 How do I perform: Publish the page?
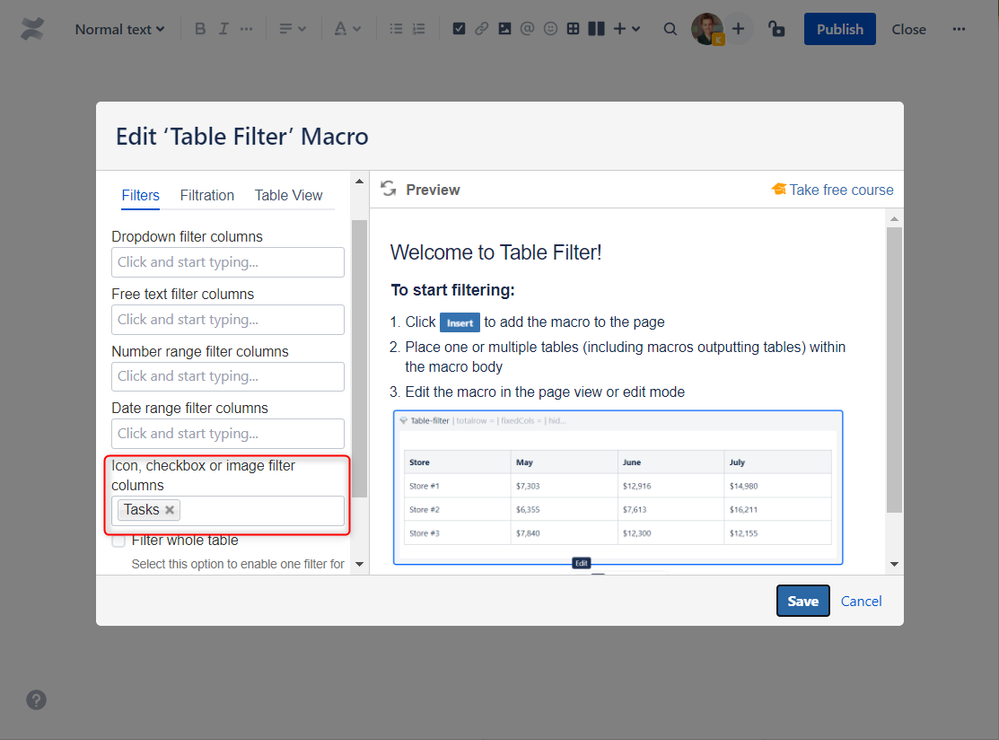click(840, 29)
